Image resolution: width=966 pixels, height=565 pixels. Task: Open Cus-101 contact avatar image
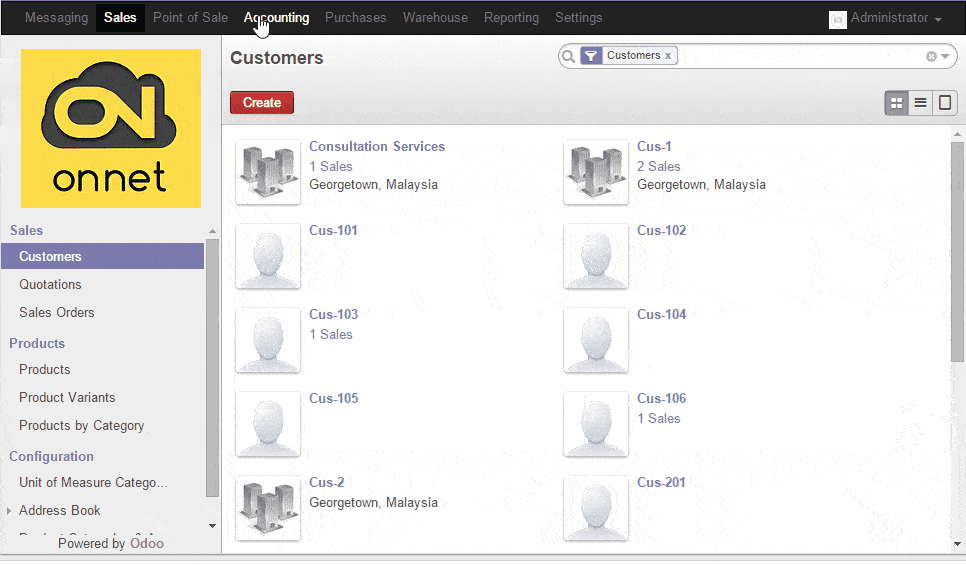coord(268,256)
